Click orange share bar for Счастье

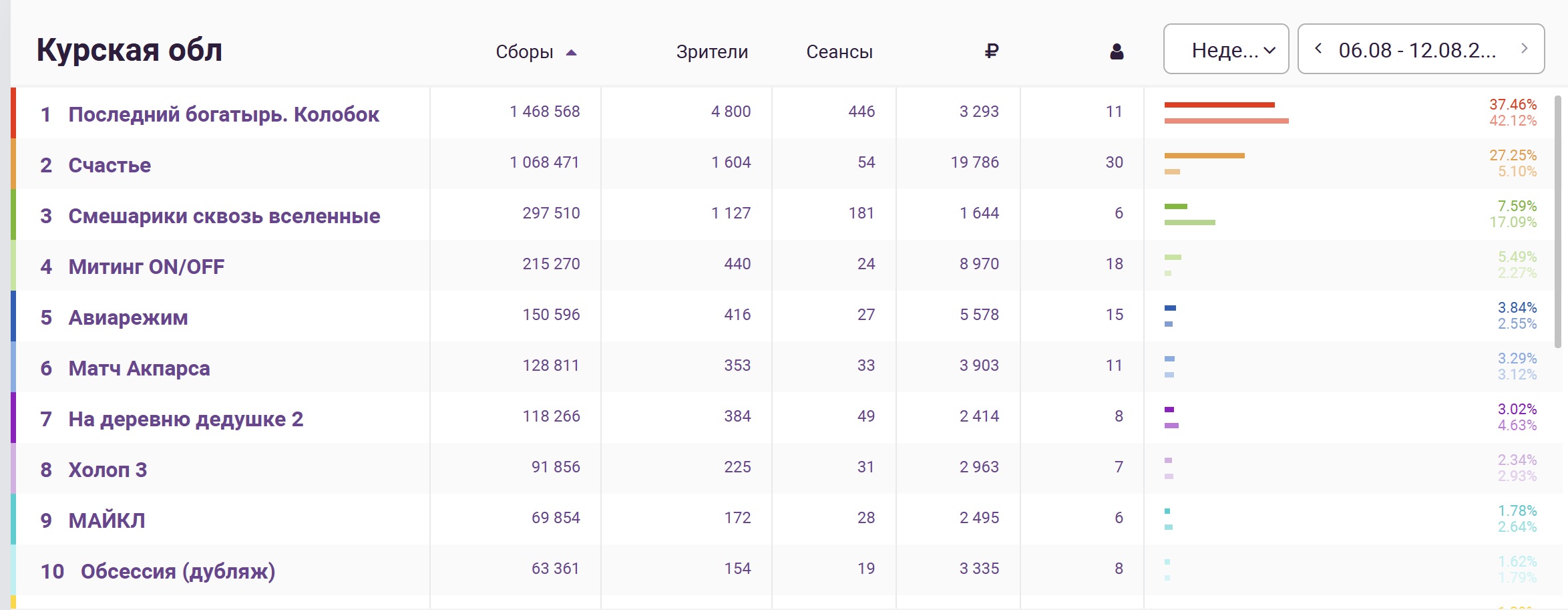tap(1205, 156)
